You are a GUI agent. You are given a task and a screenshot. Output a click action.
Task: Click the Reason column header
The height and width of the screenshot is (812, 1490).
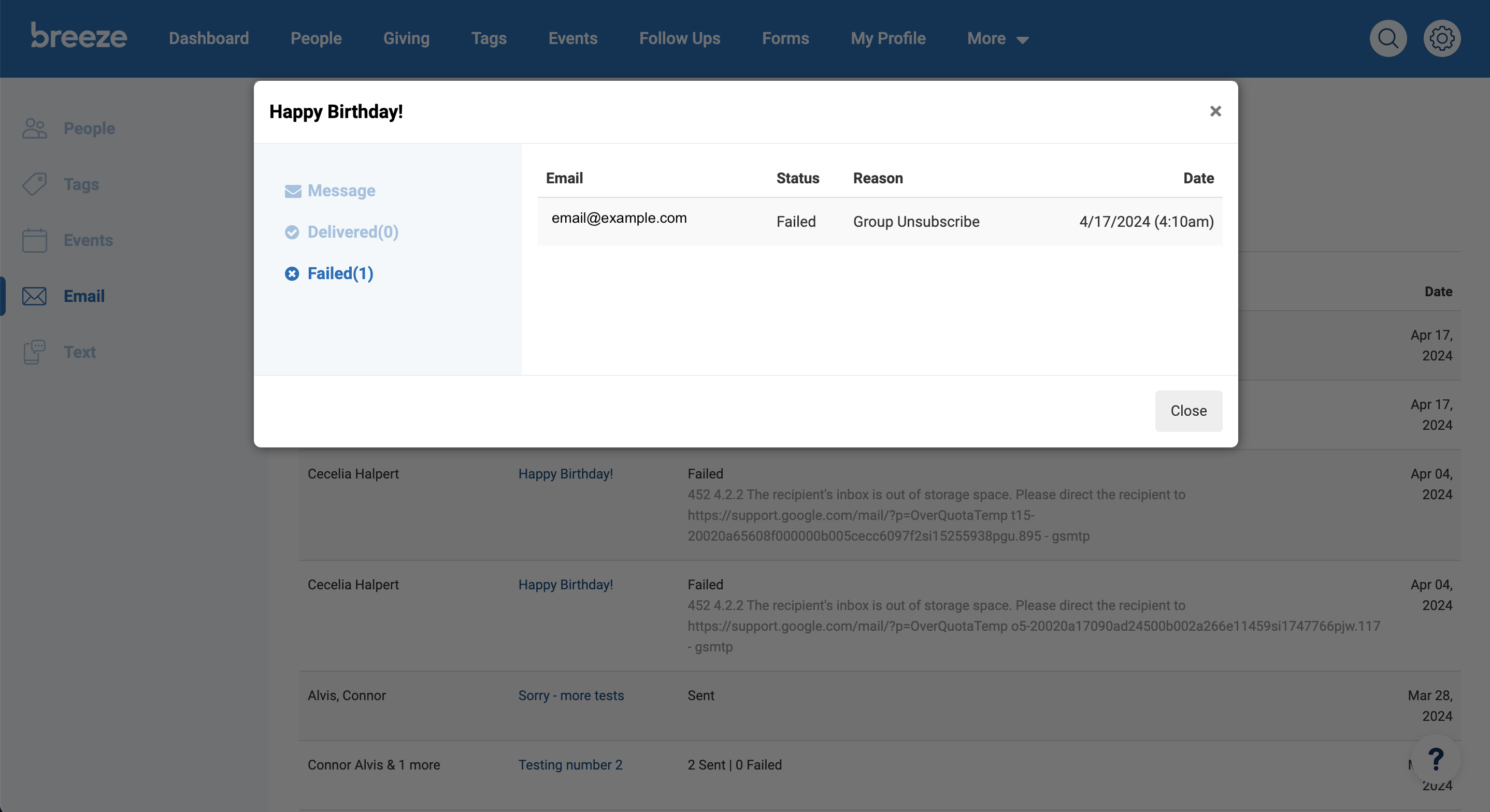[878, 178]
